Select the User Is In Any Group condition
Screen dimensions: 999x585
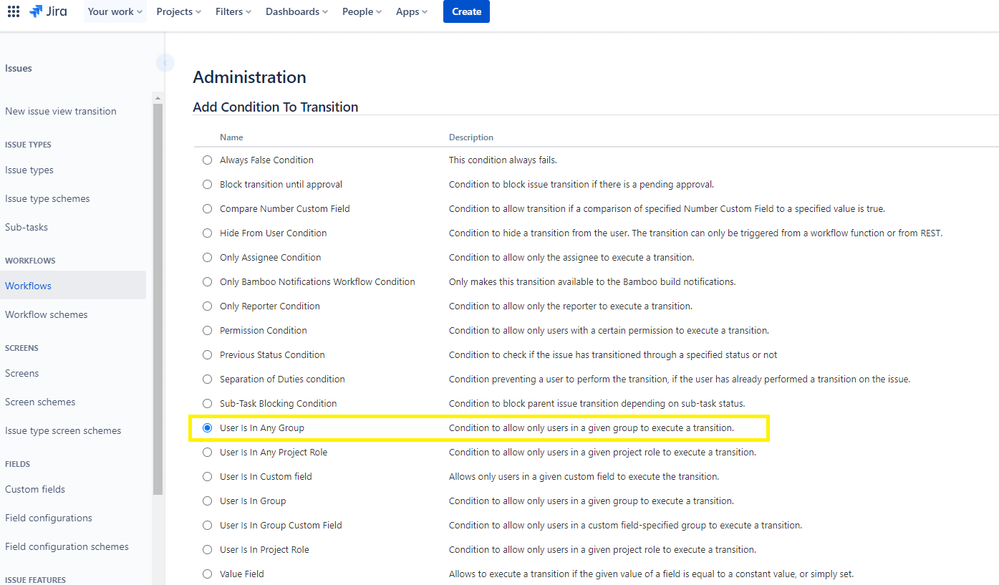coord(207,427)
